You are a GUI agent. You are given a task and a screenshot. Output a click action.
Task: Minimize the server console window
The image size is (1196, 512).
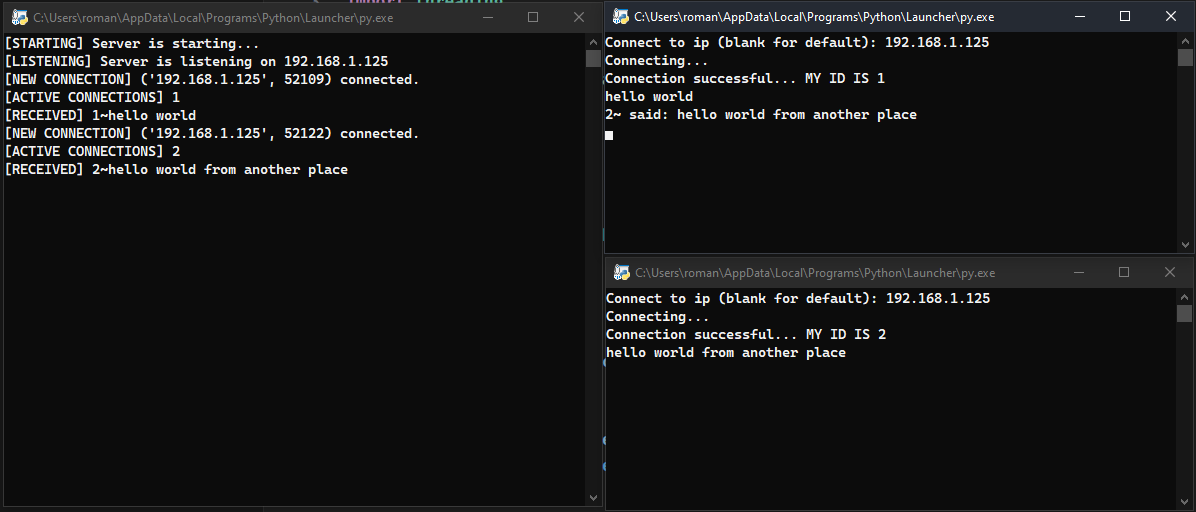[488, 17]
